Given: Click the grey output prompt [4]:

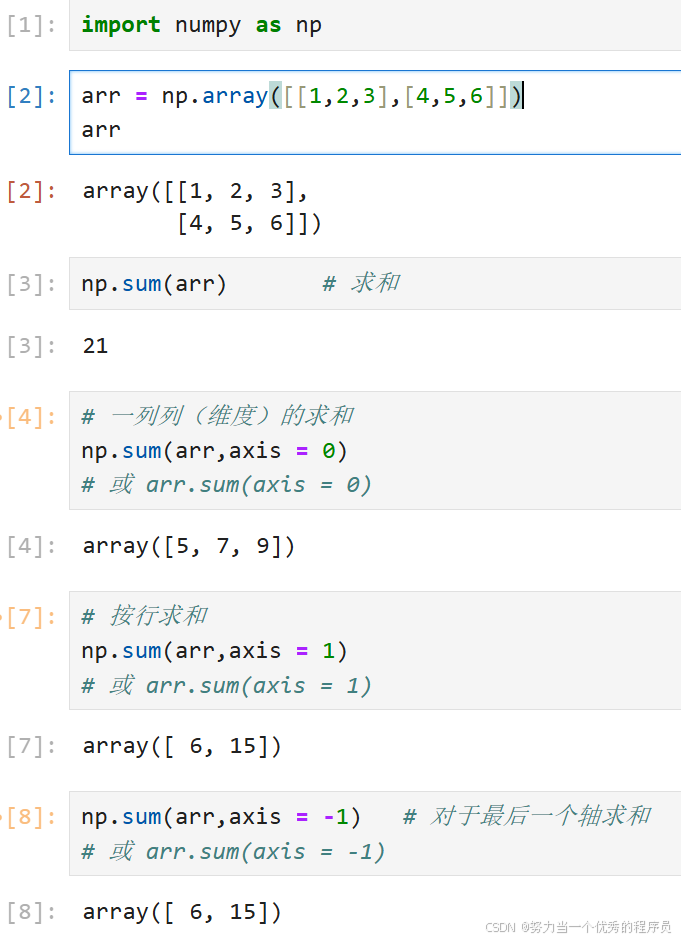Looking at the screenshot, I should (x=31, y=547).
